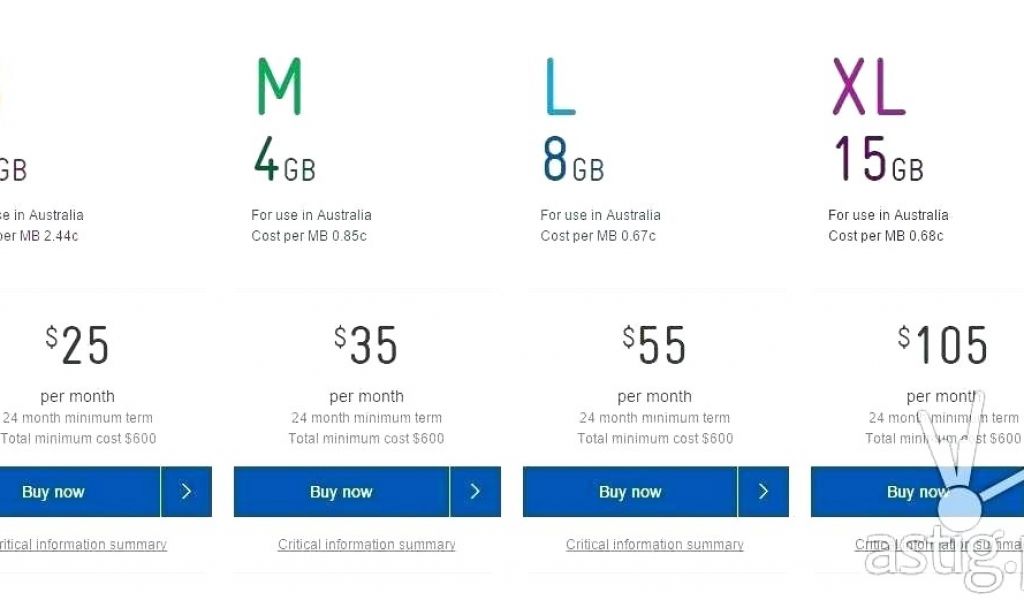The width and height of the screenshot is (1024, 600).
Task: Open Critical information summary for the $35 plan
Action: coord(367,545)
